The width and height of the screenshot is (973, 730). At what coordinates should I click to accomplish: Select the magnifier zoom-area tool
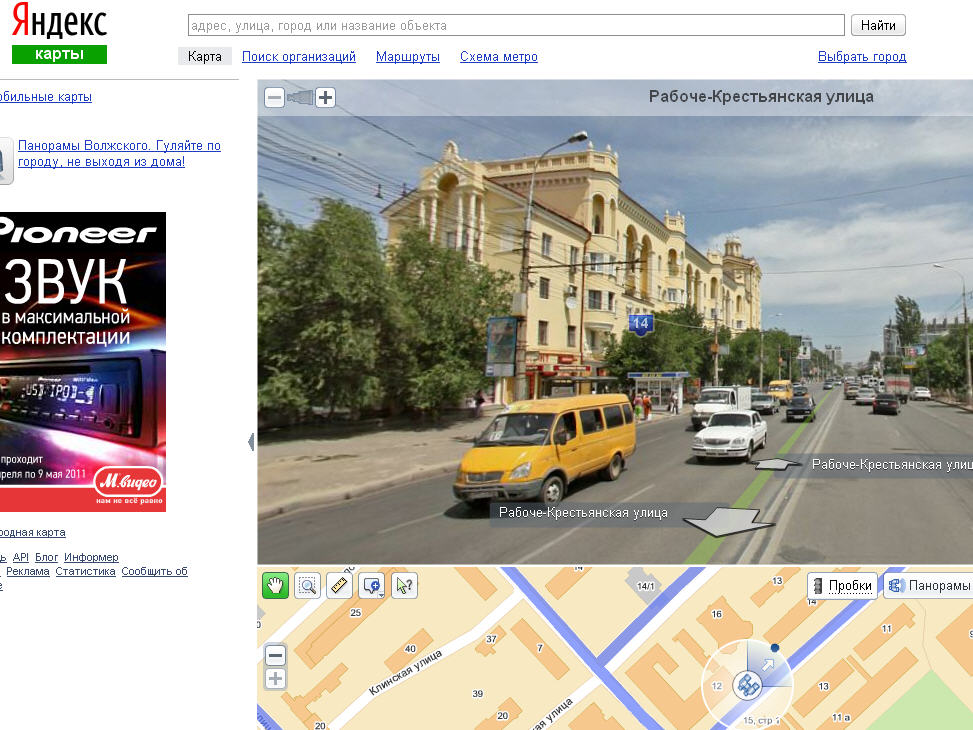click(x=307, y=585)
